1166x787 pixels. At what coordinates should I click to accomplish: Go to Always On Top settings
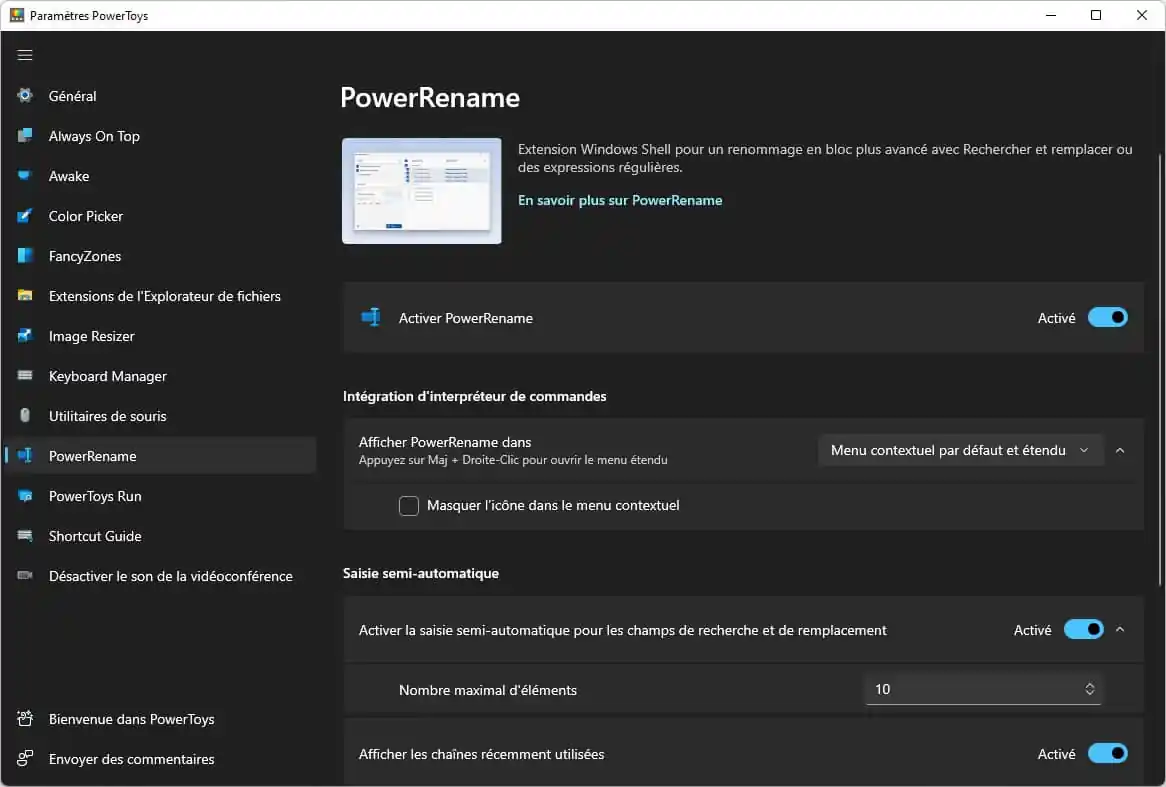coord(161,135)
